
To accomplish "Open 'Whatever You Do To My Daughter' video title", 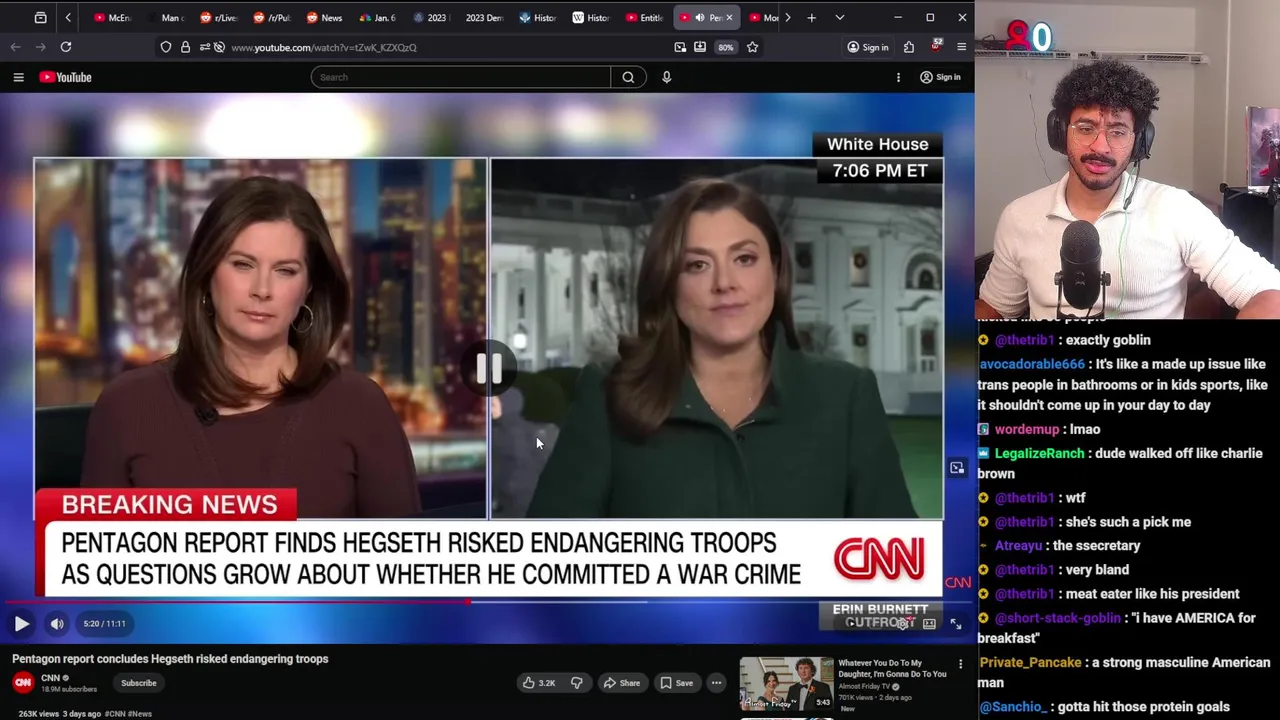I will [892, 668].
